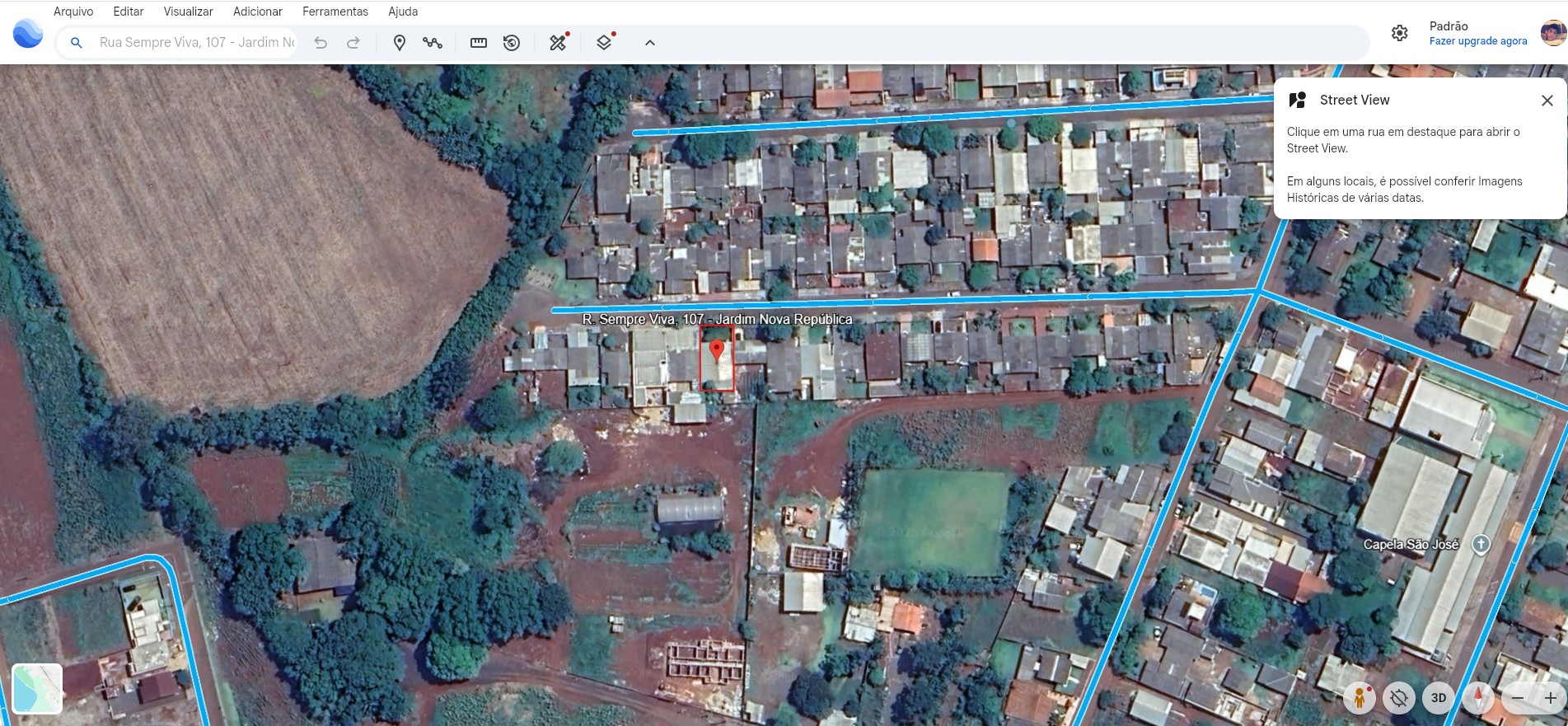Click the undo arrow icon
This screenshot has width=1568, height=726.
click(x=321, y=43)
